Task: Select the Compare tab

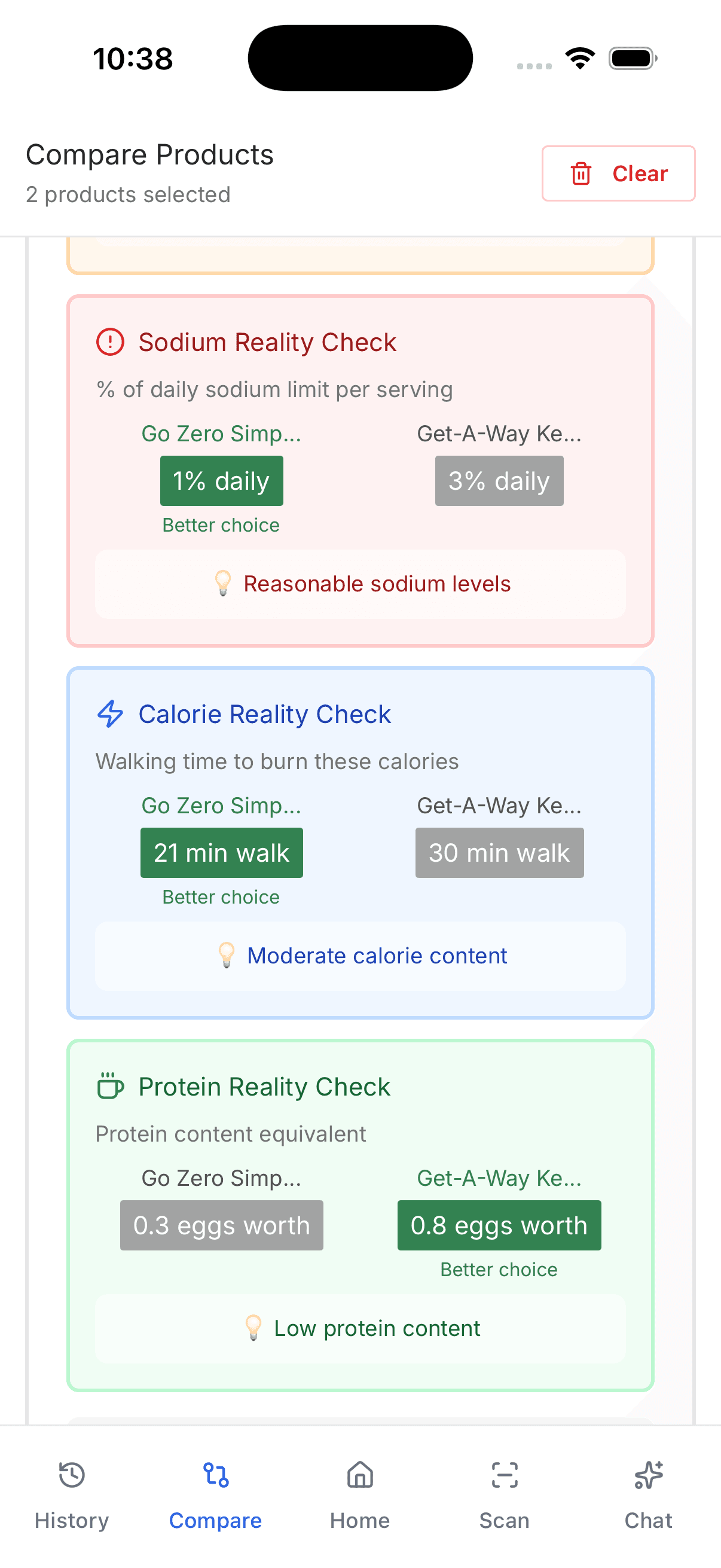Action: [215, 1494]
